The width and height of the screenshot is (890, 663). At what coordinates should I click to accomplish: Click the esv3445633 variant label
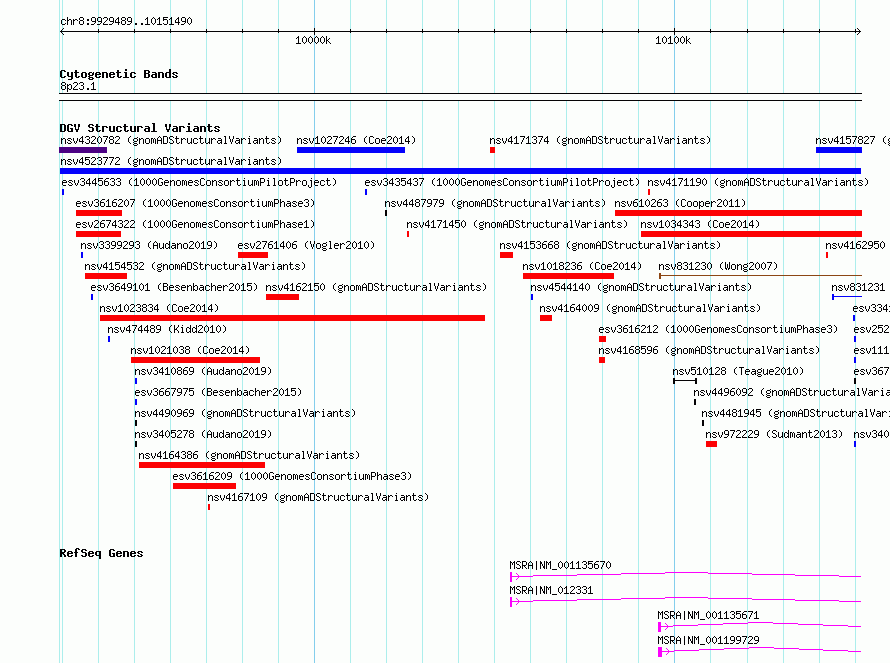coord(199,182)
